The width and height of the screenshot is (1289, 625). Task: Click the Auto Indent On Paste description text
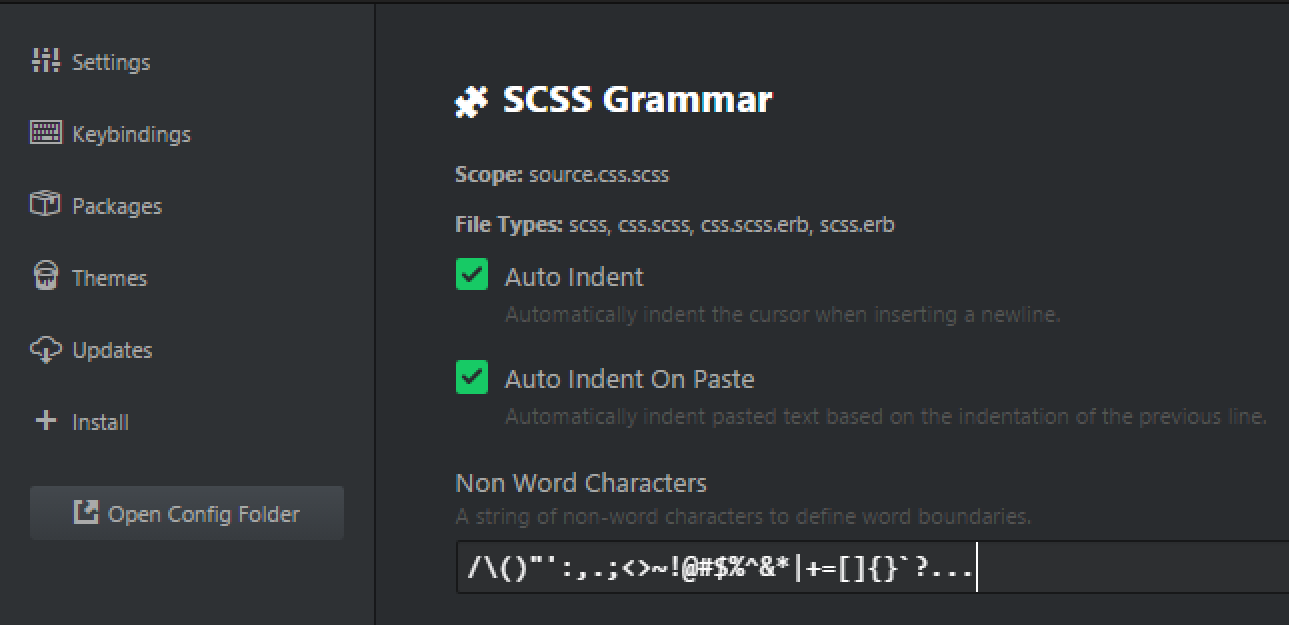886,417
